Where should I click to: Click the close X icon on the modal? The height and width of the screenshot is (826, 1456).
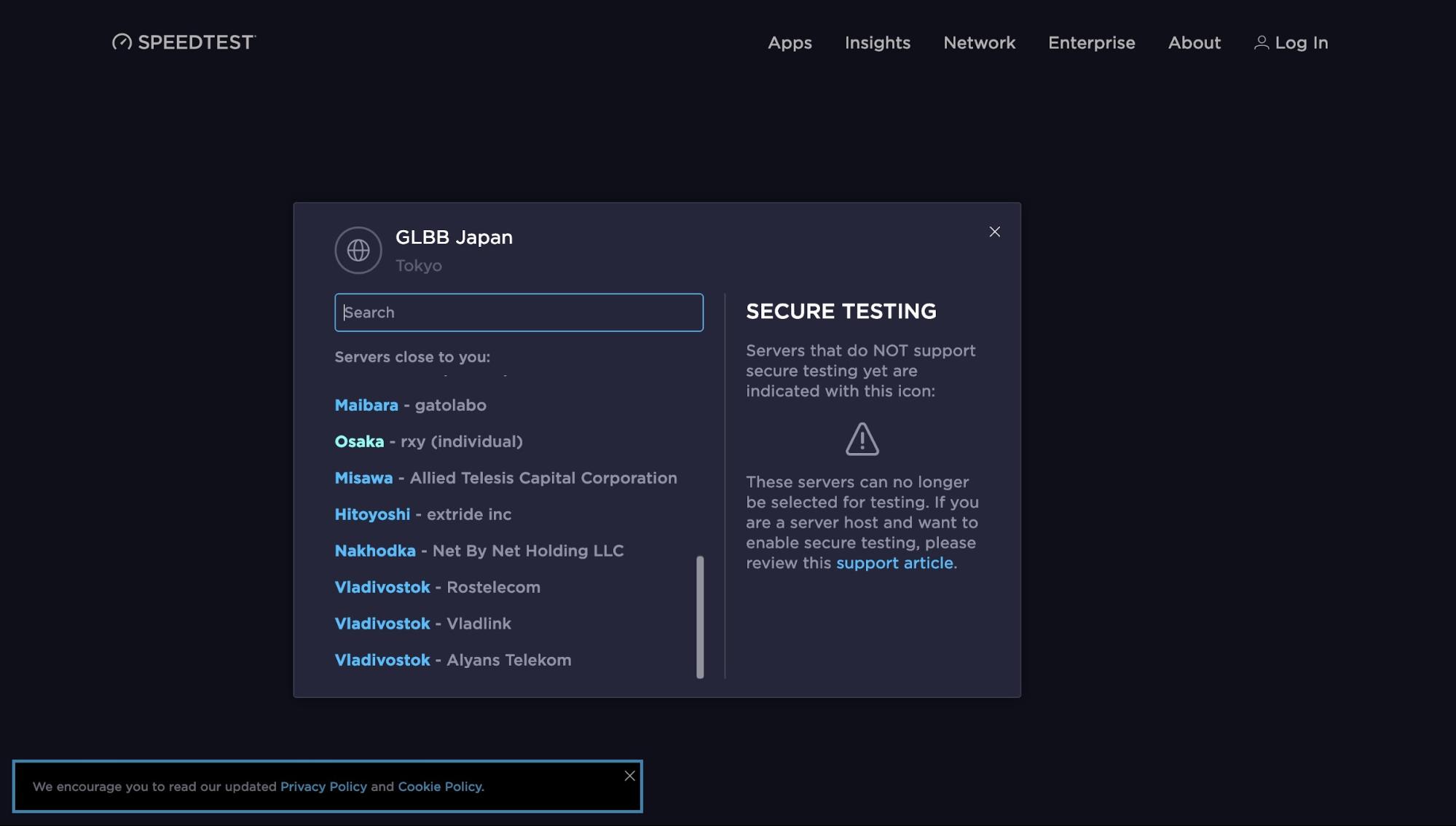(994, 232)
